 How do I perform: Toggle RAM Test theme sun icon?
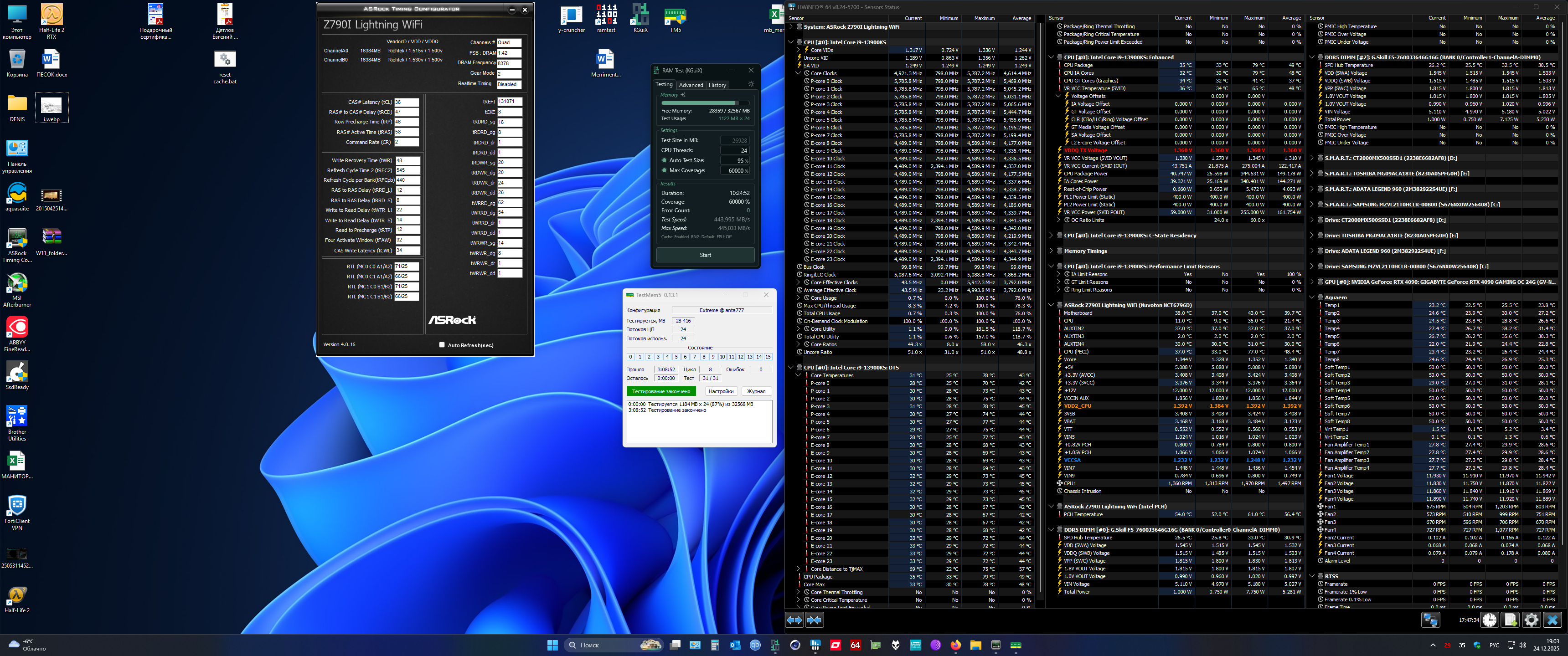click(751, 85)
